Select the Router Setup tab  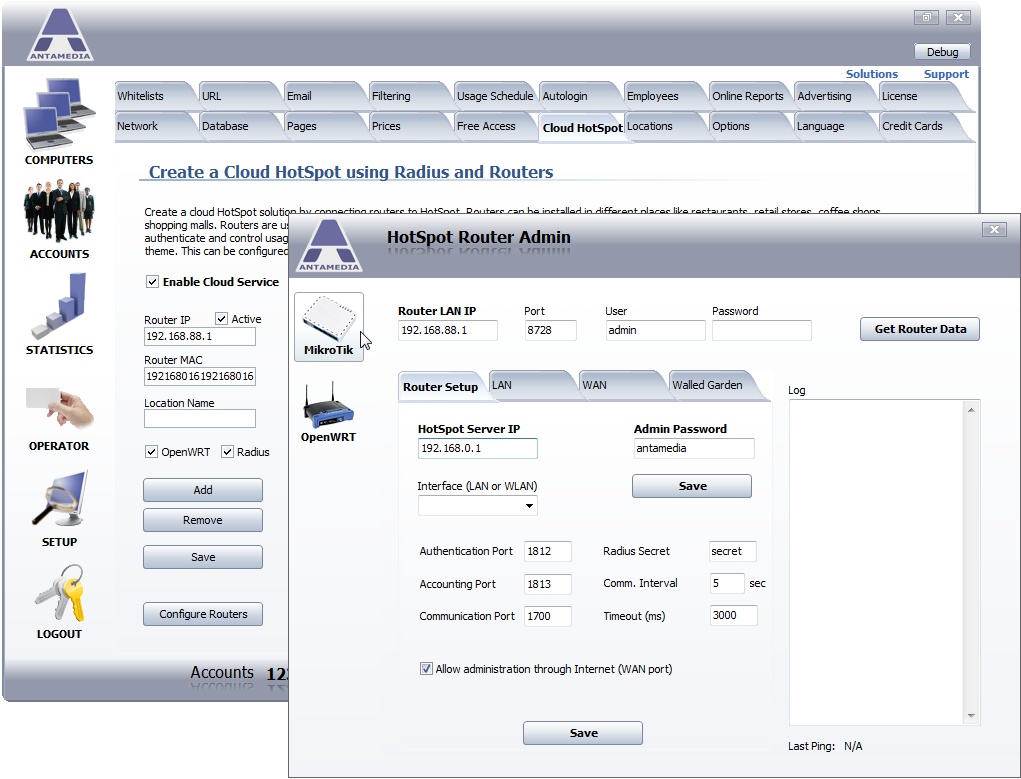441,386
